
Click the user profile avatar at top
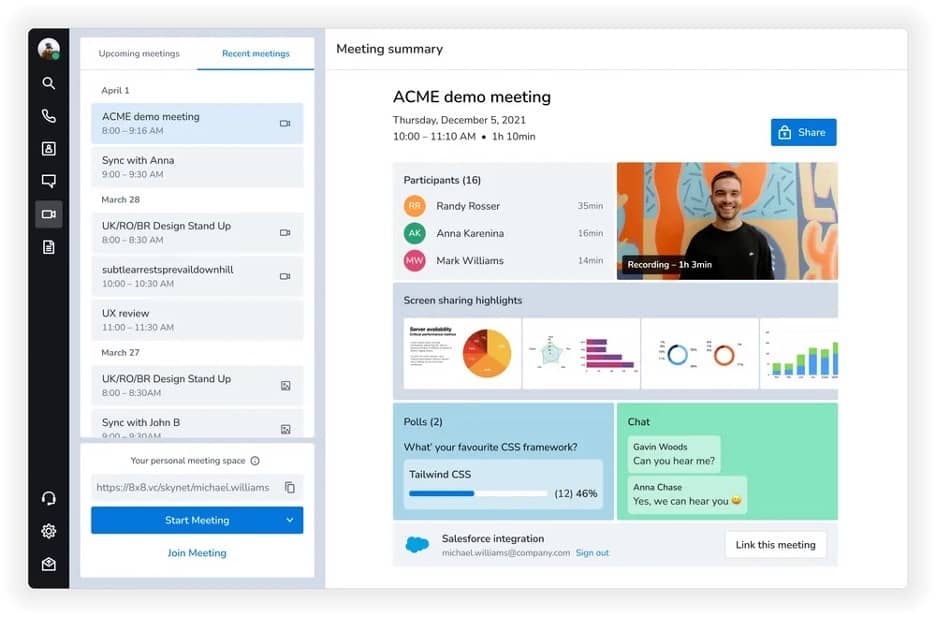coord(48,48)
